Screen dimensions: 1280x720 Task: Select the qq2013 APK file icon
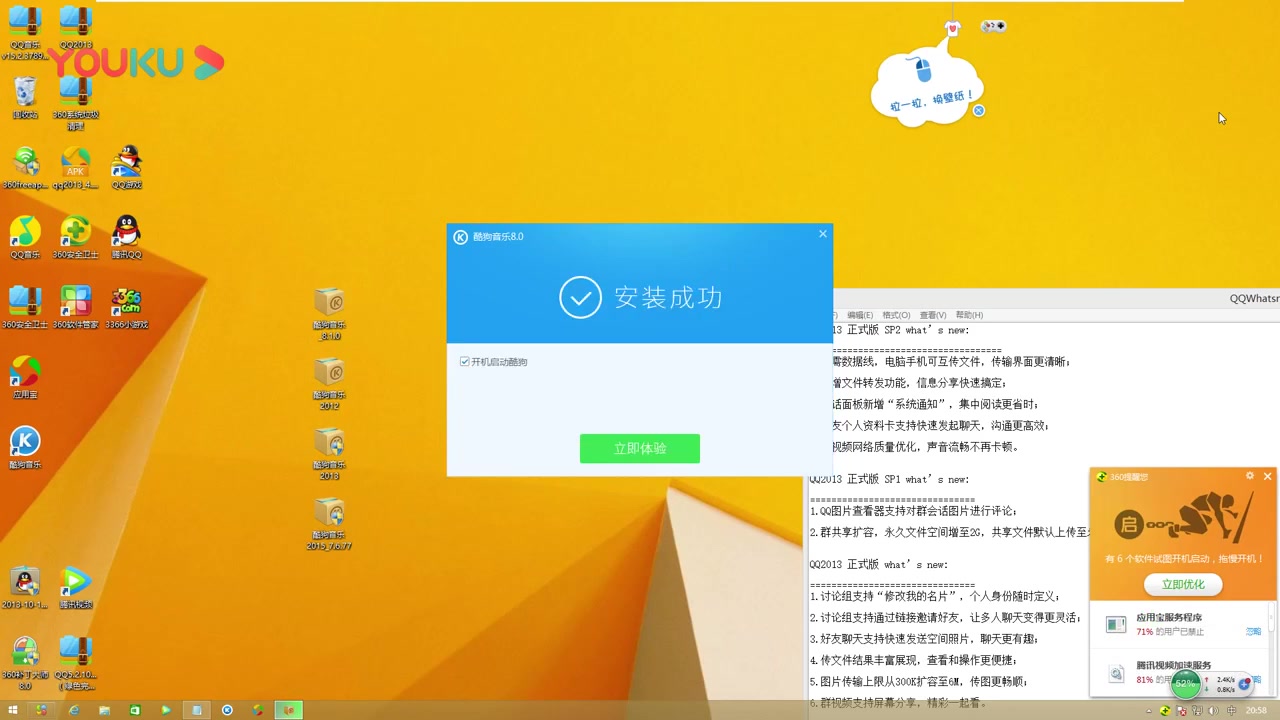click(76, 167)
